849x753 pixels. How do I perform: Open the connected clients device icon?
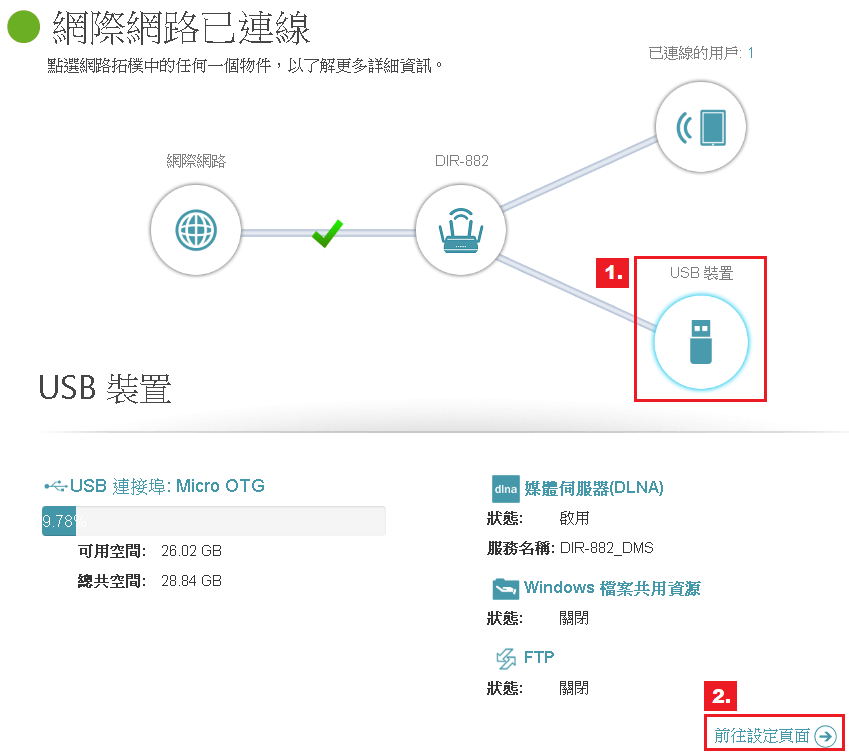click(x=701, y=127)
